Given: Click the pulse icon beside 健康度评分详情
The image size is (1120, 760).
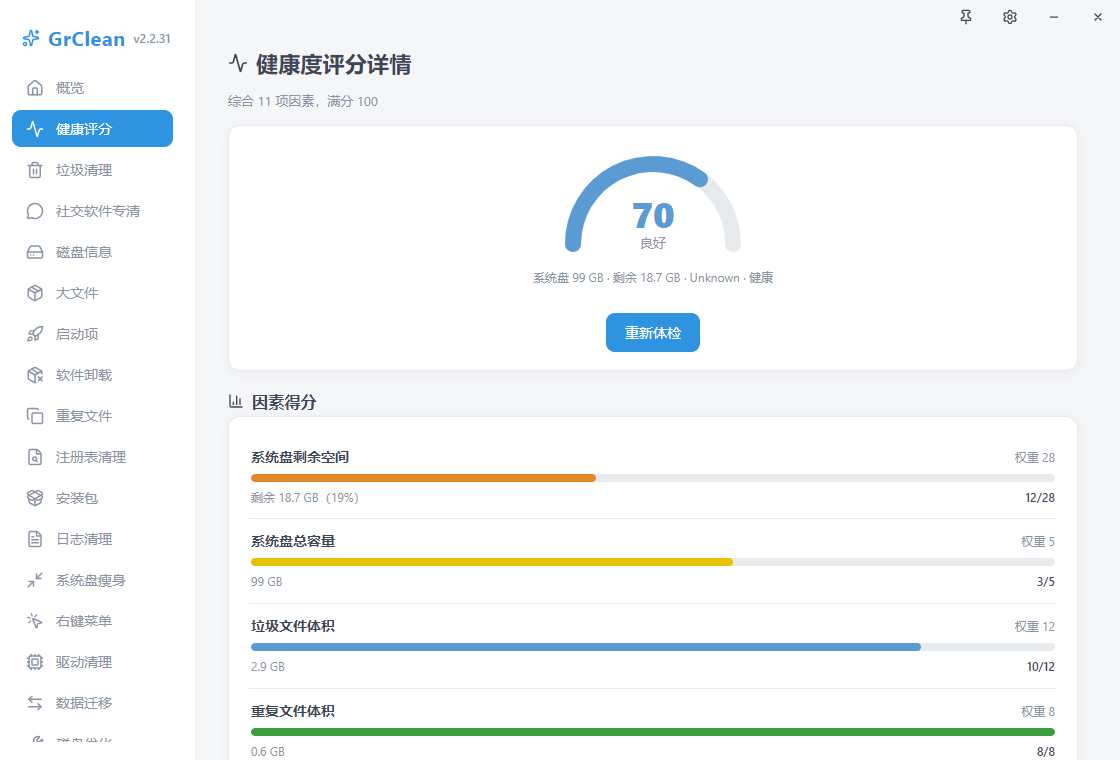Looking at the screenshot, I should point(238,64).
